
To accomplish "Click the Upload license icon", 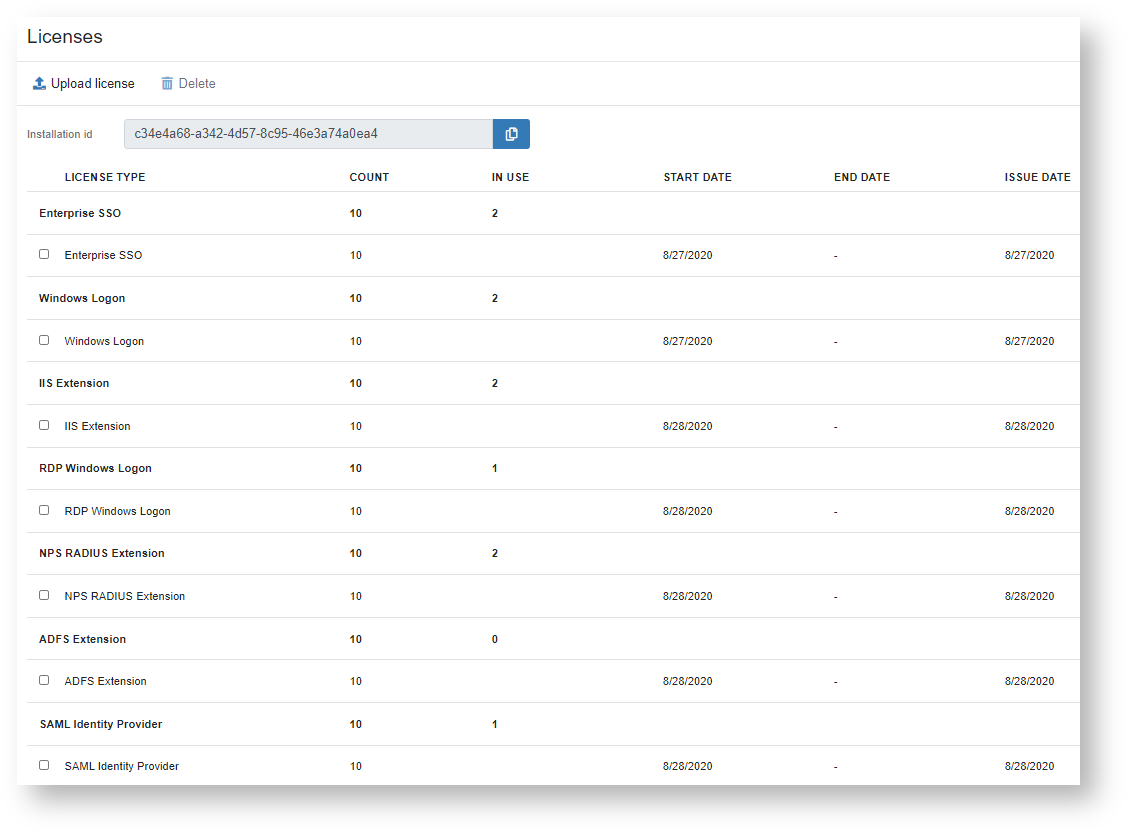I will [39, 84].
